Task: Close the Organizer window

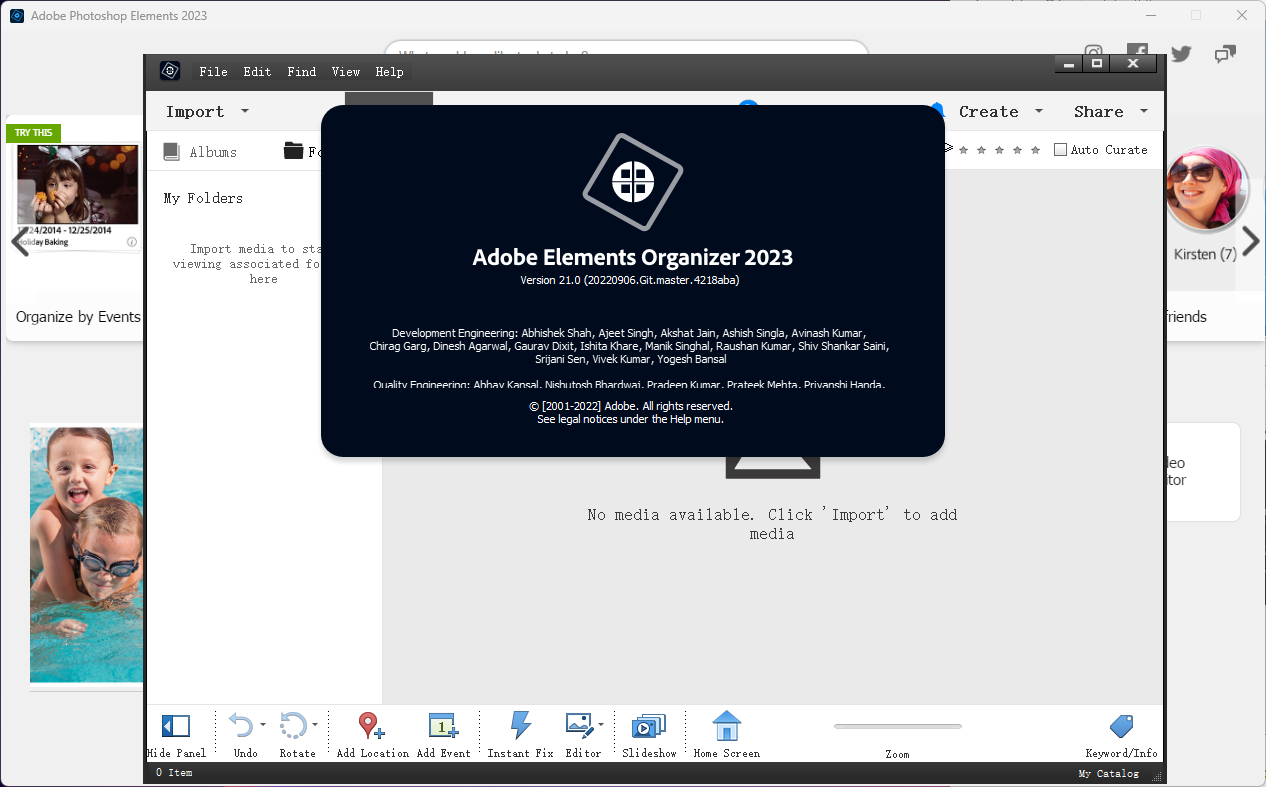Action: click(1133, 64)
